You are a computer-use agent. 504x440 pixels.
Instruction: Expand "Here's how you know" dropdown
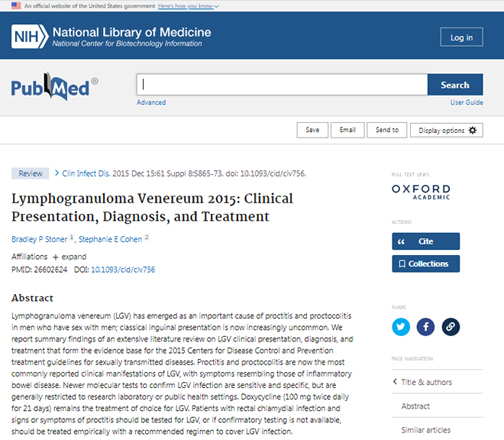click(x=188, y=6)
